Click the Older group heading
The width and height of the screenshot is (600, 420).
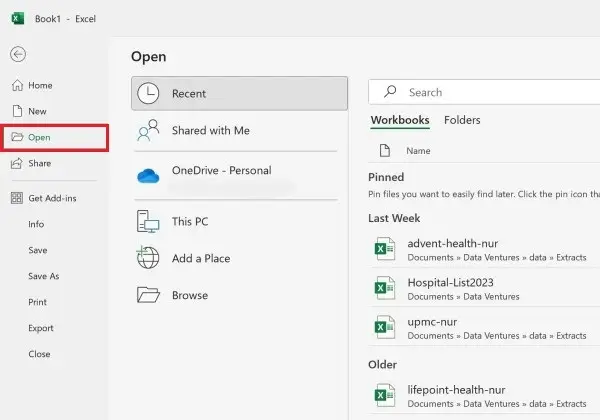coord(382,365)
